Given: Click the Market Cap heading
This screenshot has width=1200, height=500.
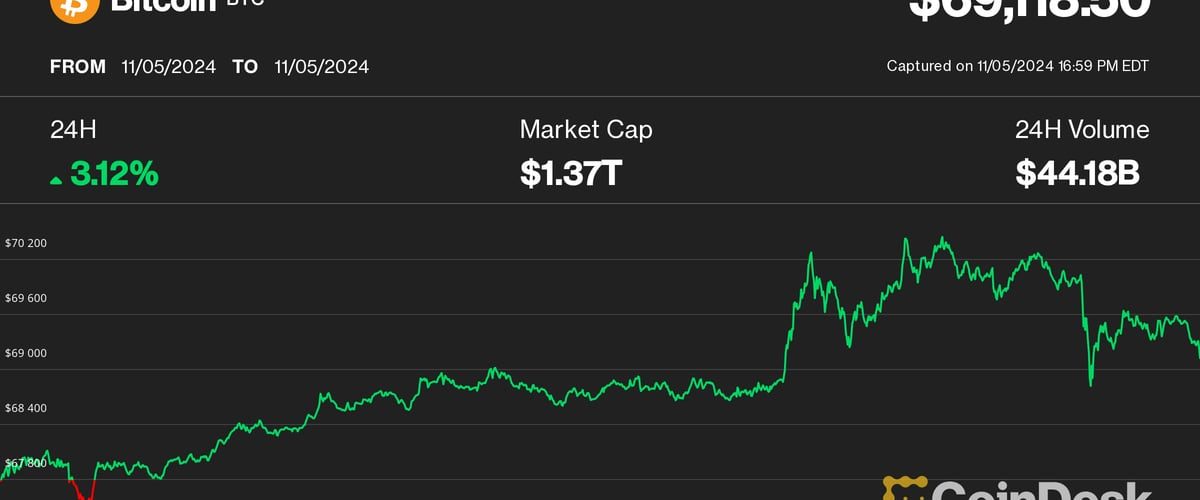Looking at the screenshot, I should 585,129.
